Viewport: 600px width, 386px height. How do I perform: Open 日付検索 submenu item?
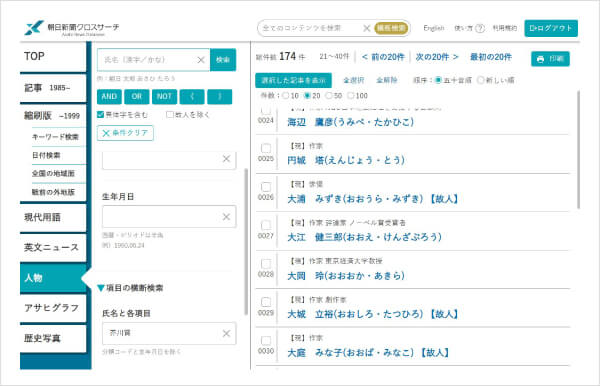[x=46, y=155]
